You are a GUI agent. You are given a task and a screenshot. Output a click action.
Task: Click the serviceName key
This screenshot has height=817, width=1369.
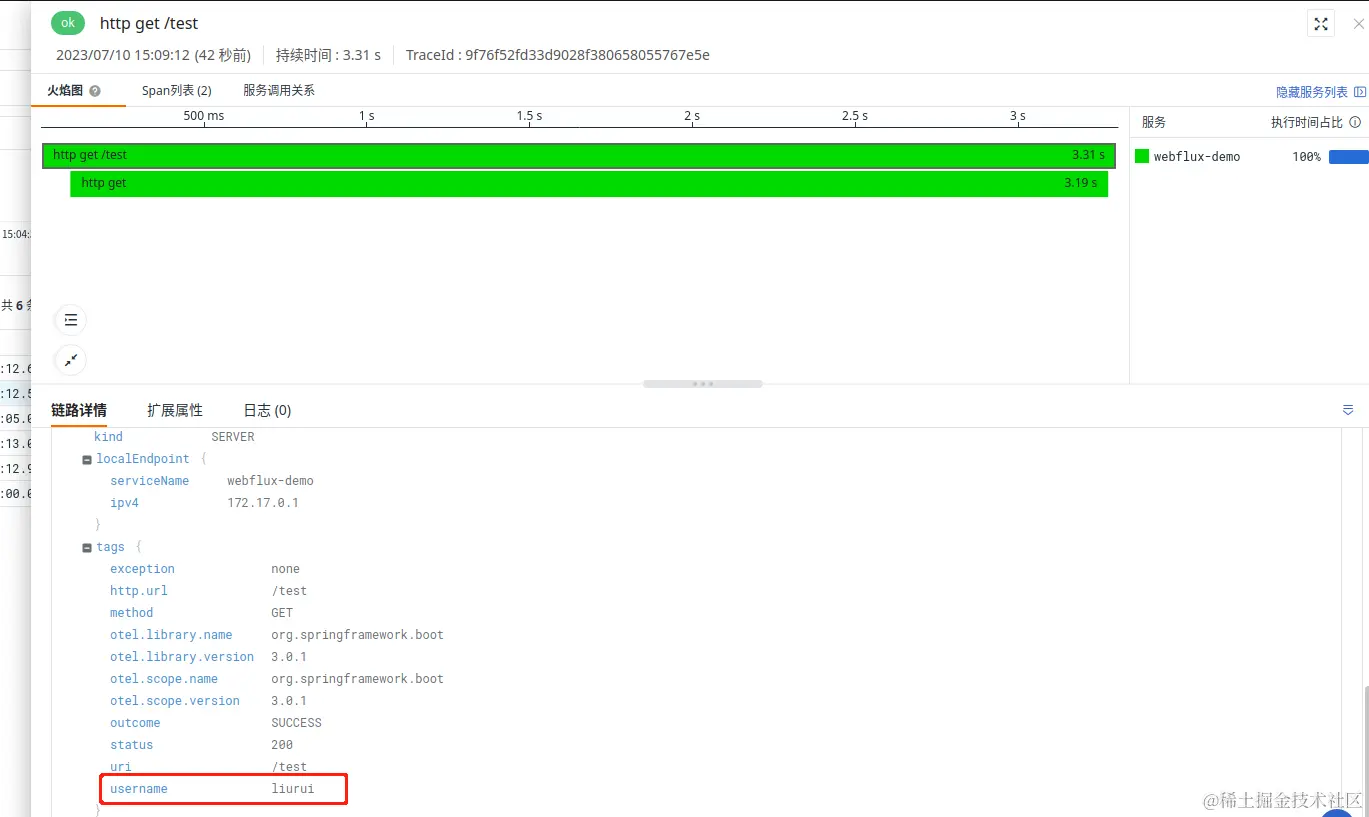coord(149,481)
